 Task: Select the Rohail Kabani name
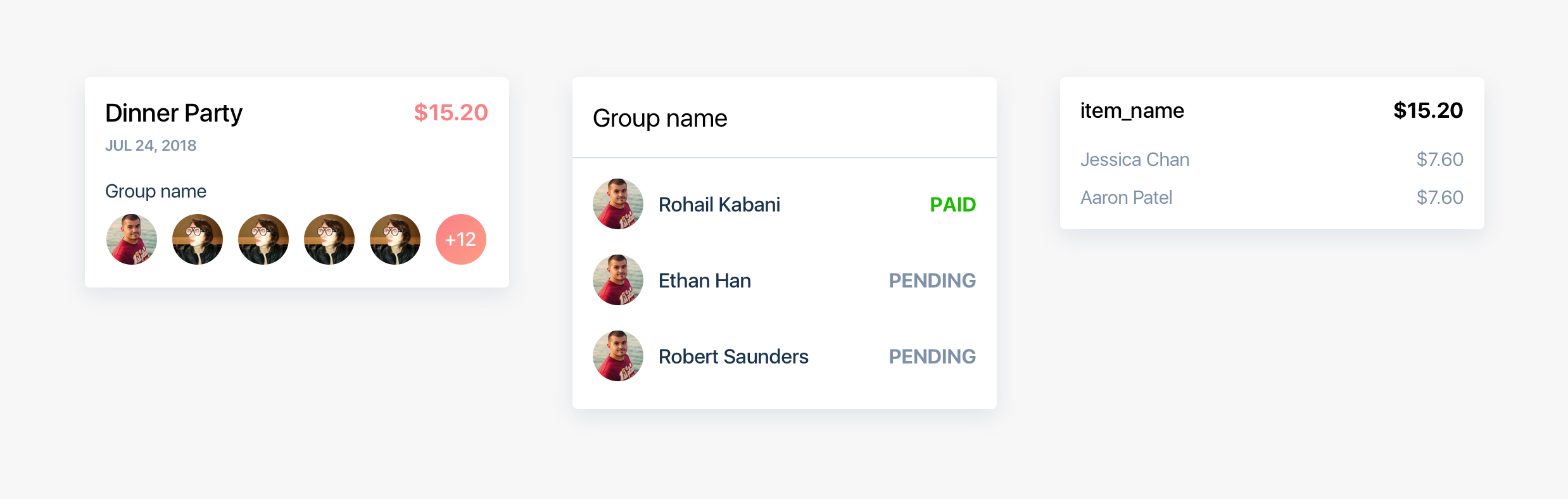(x=719, y=205)
